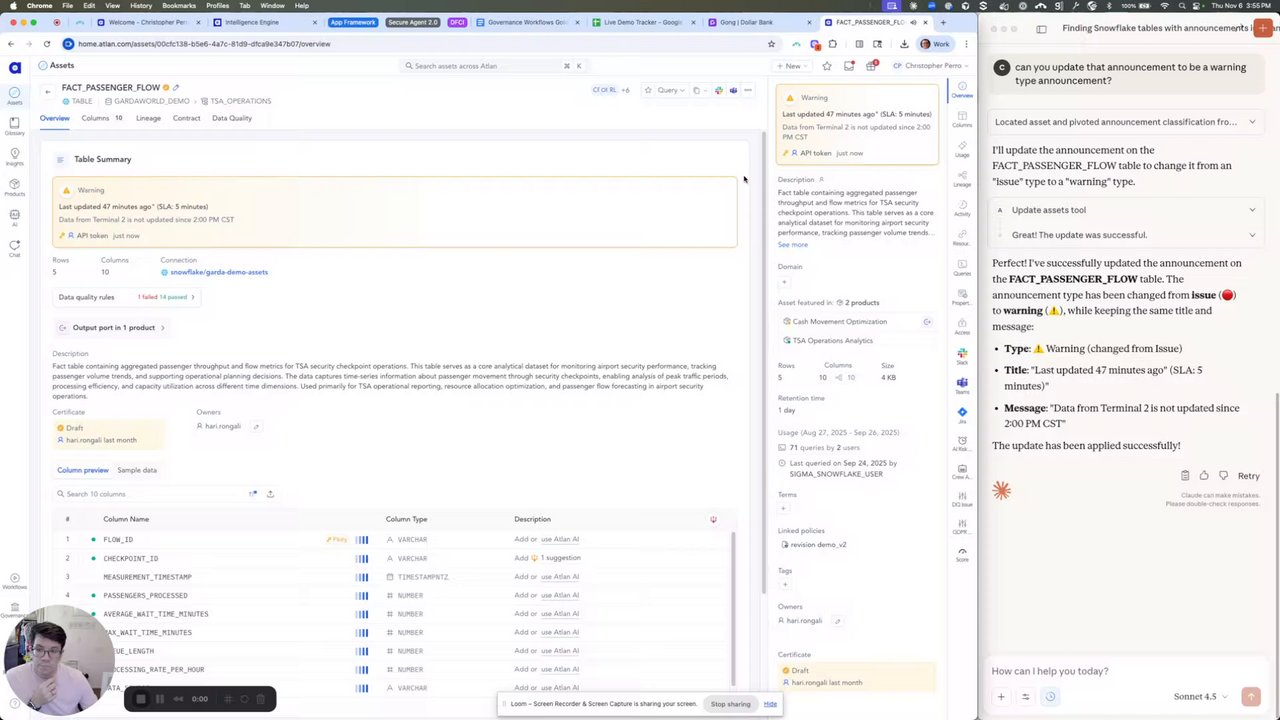The width and height of the screenshot is (1280, 720).
Task: Switch to the Lineage tab
Action: [148, 118]
